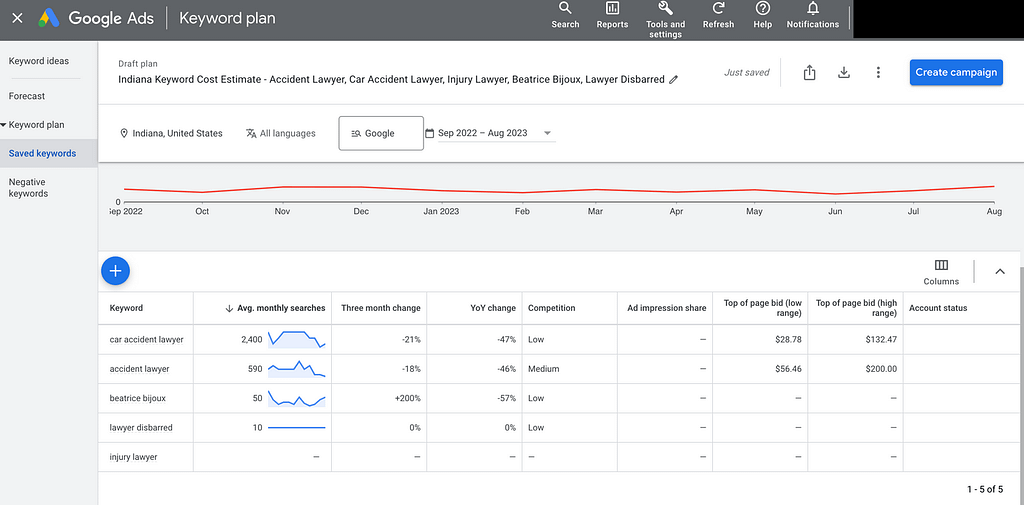This screenshot has height=505, width=1024.
Task: Open date range Sep 2022 – Aug 2023 dropdown
Action: coord(489,133)
